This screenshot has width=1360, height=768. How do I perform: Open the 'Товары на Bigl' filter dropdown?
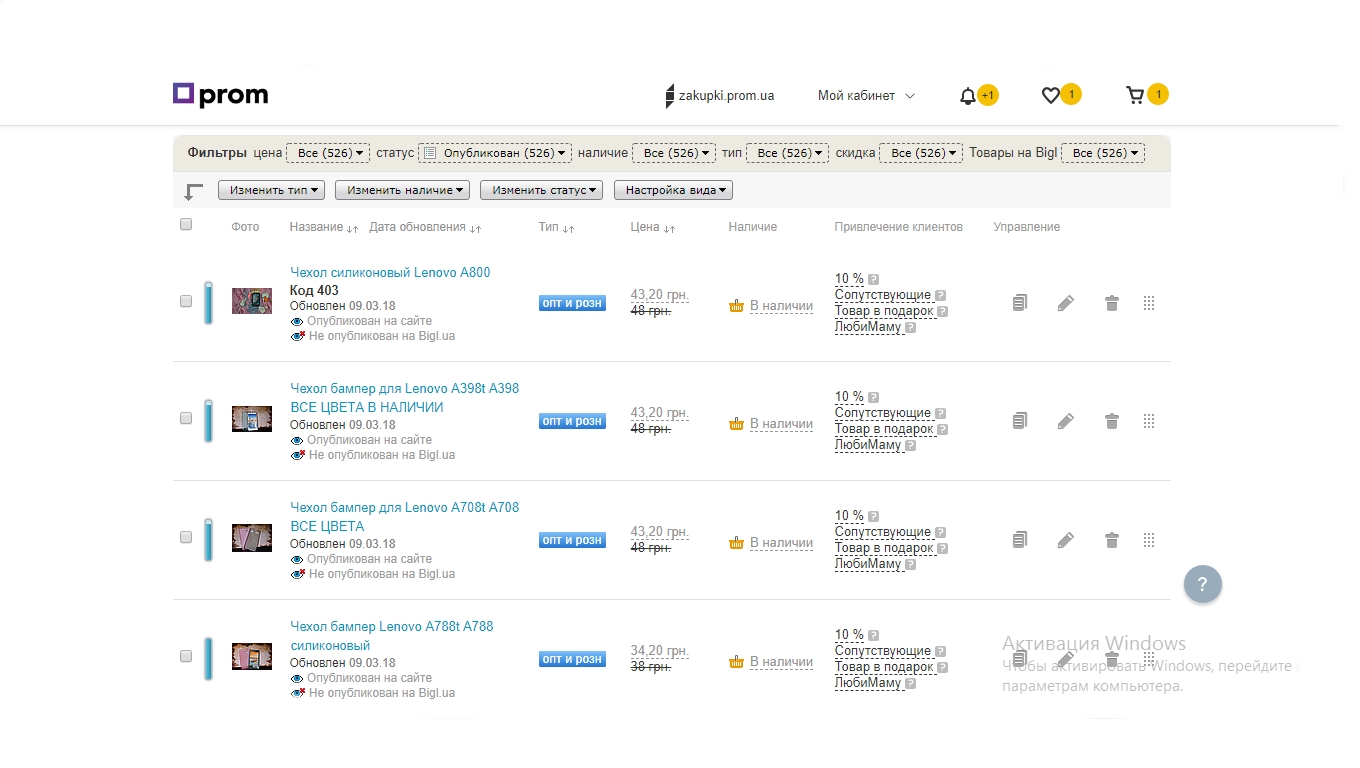click(1103, 153)
